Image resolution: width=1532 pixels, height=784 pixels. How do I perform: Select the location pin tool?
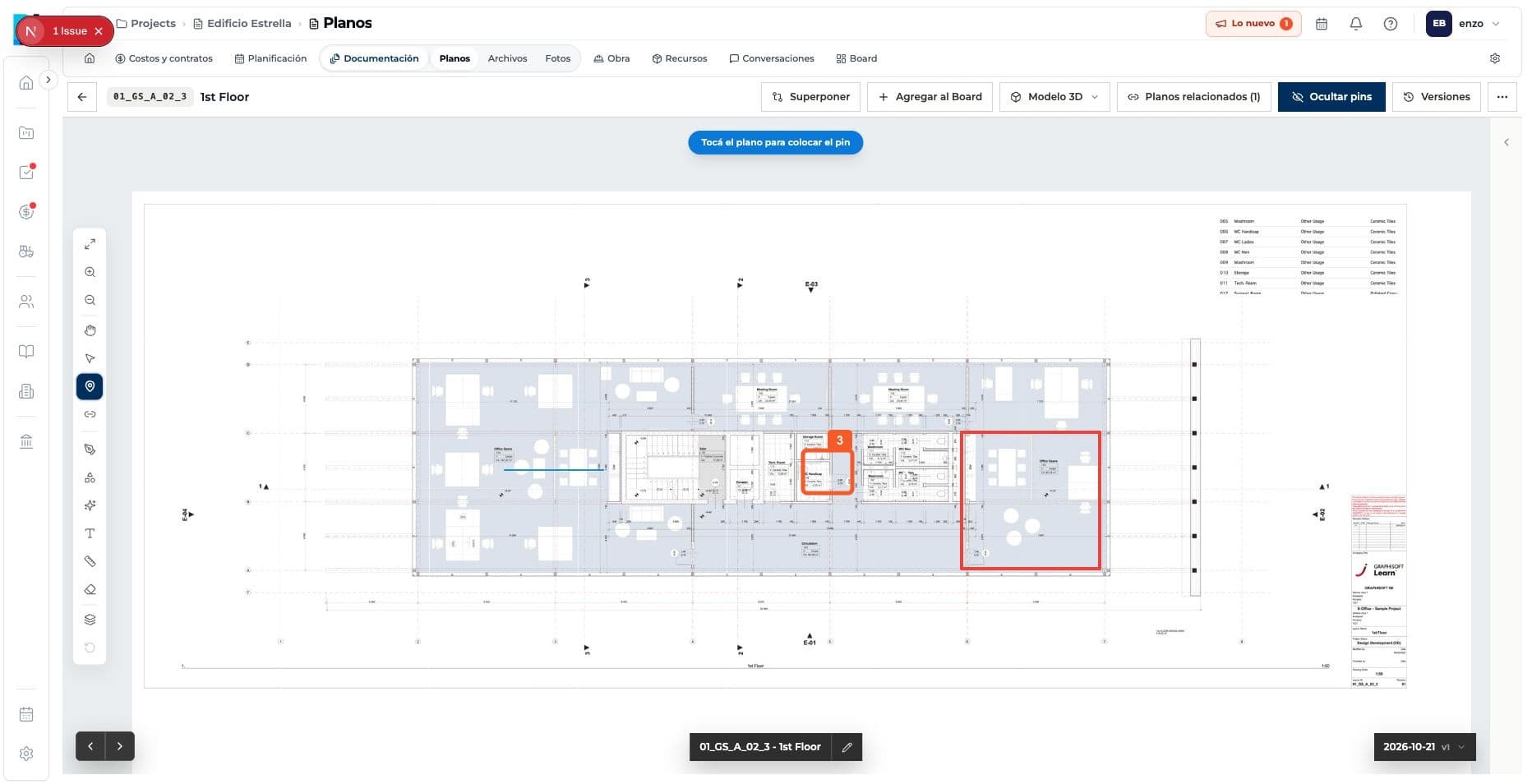click(90, 386)
